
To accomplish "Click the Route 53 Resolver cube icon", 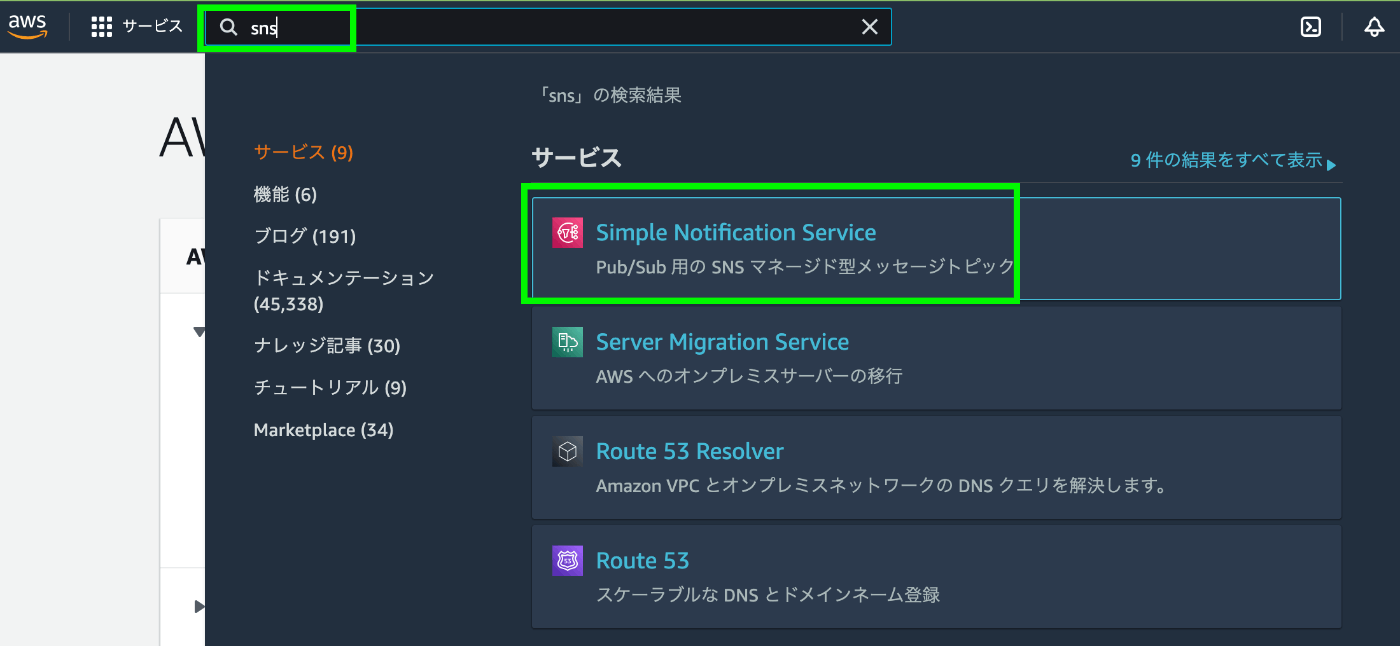I will 567,451.
